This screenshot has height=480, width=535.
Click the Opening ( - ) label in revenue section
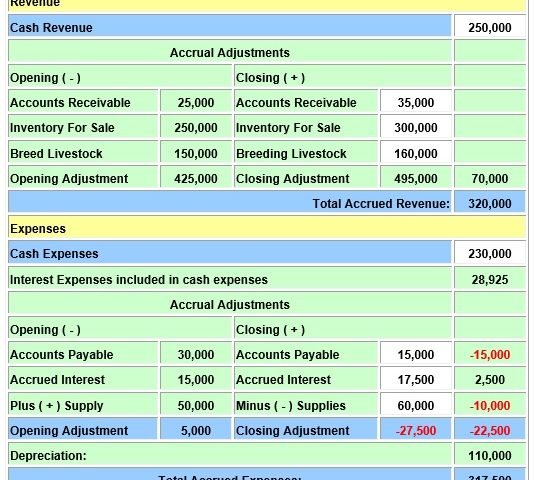pyautogui.click(x=45, y=77)
